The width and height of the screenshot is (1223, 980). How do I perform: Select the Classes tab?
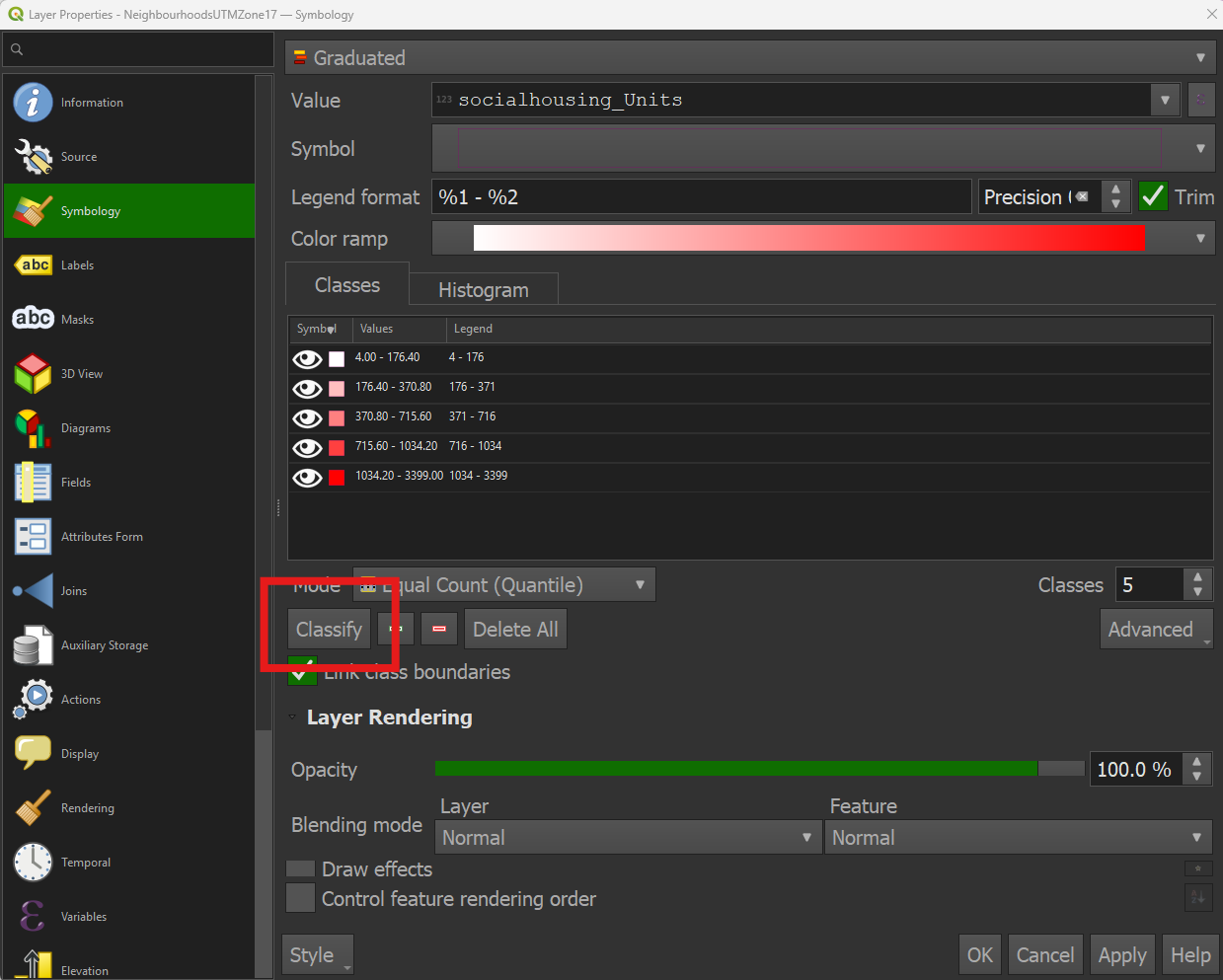pyautogui.click(x=347, y=285)
